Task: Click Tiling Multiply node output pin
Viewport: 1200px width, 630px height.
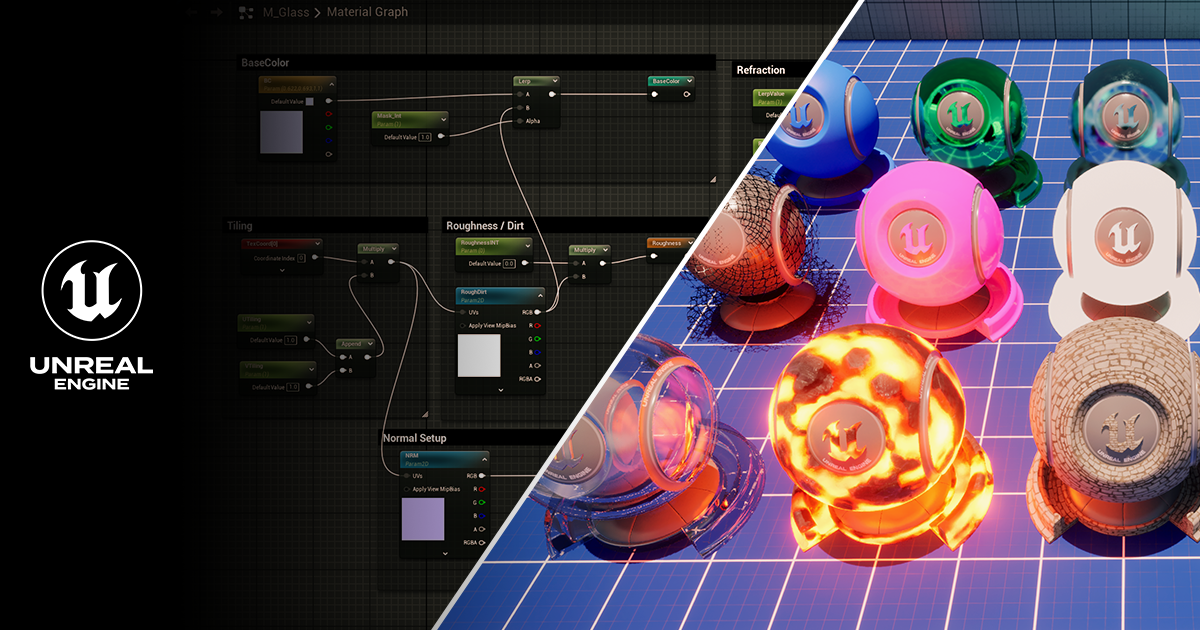Action: [x=392, y=263]
